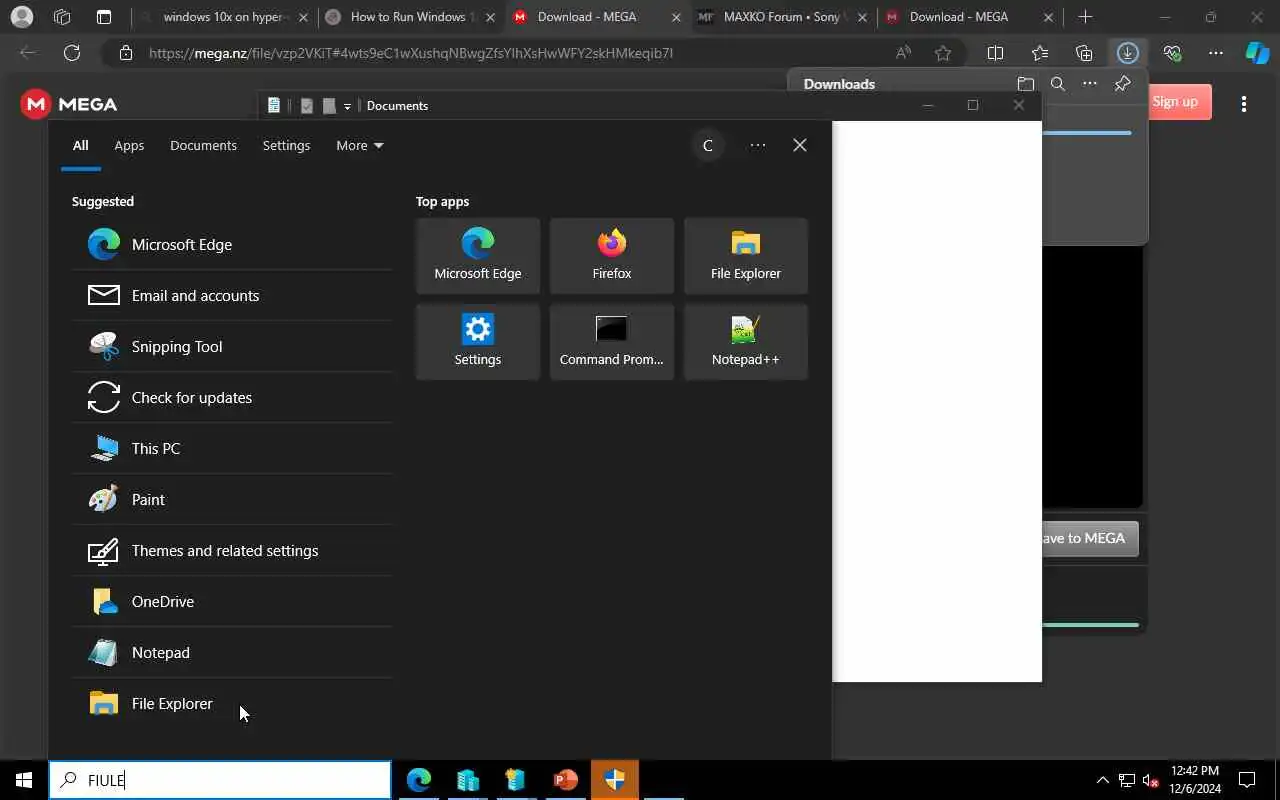This screenshot has height=800, width=1280.
Task: Switch to the Settings search tab
Action: [286, 145]
